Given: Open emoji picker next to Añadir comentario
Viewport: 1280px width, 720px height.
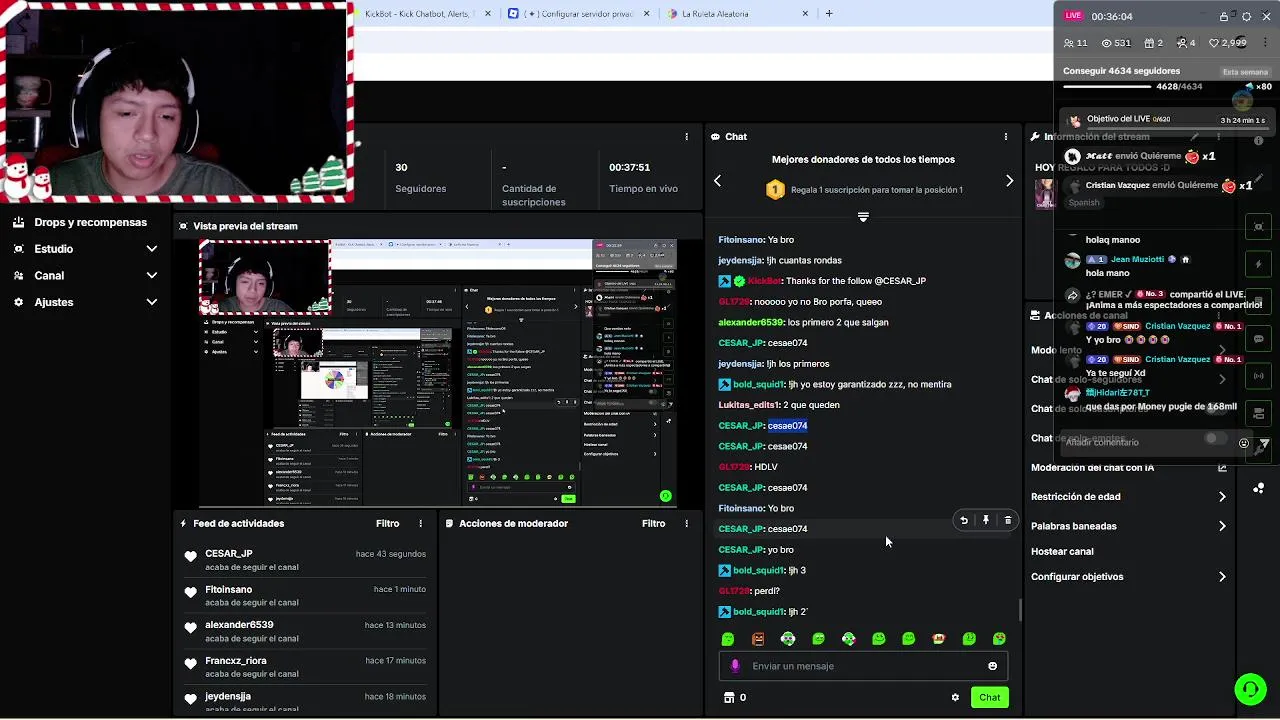Looking at the screenshot, I should [x=1244, y=443].
